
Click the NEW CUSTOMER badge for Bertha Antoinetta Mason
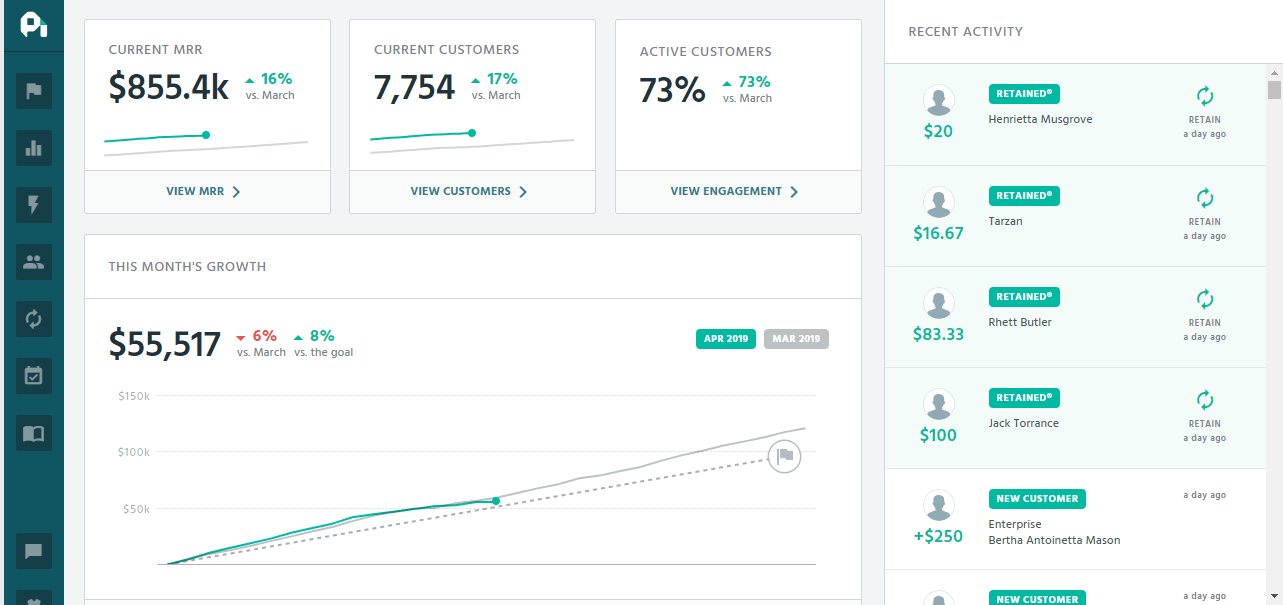(1037, 498)
